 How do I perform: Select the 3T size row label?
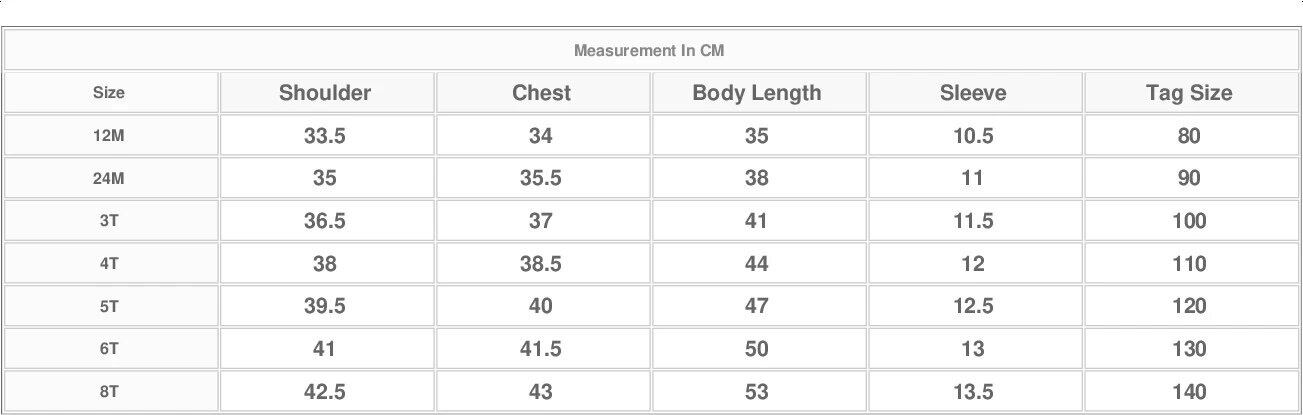point(109,221)
